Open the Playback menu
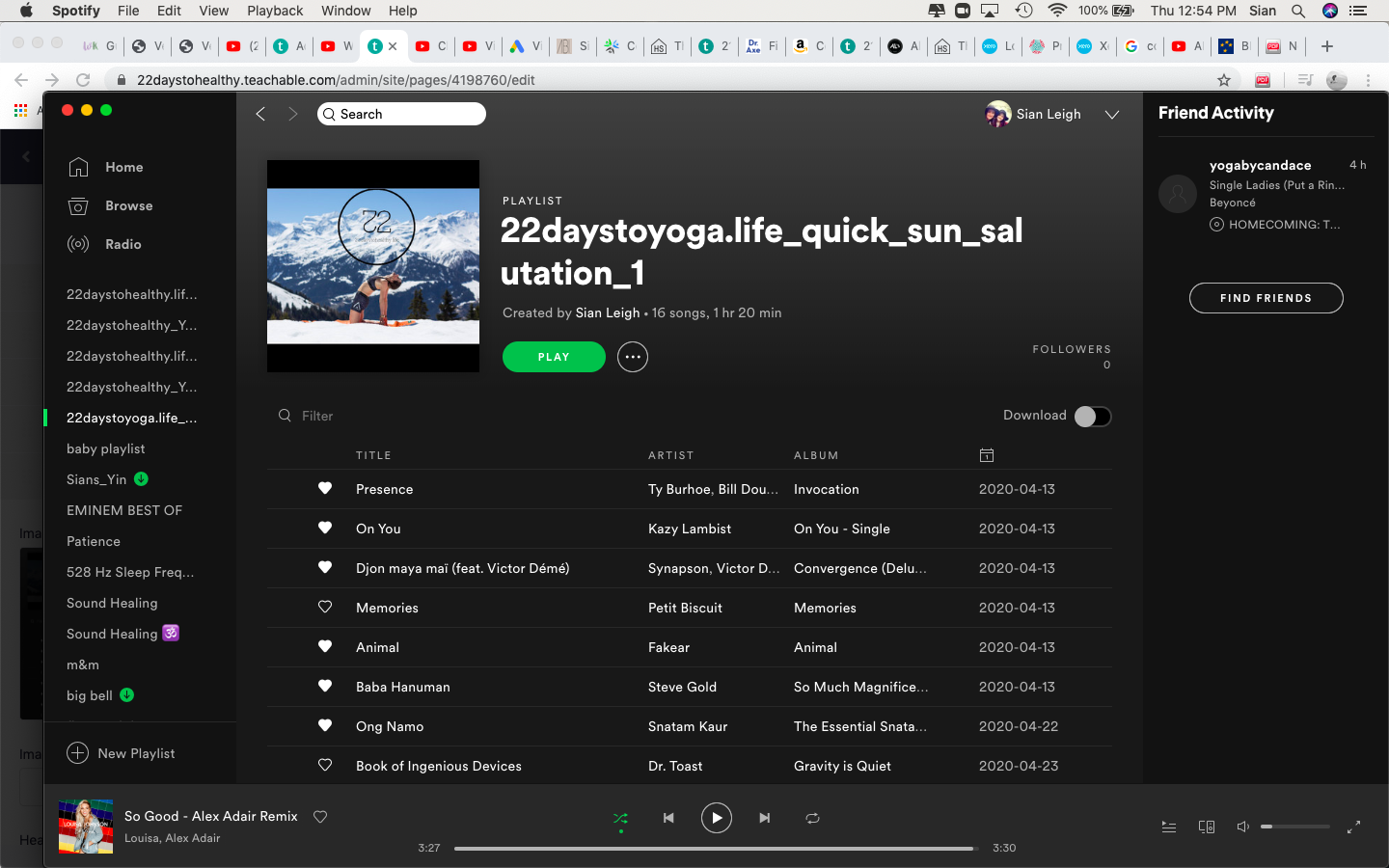This screenshot has width=1389, height=868. point(275,11)
